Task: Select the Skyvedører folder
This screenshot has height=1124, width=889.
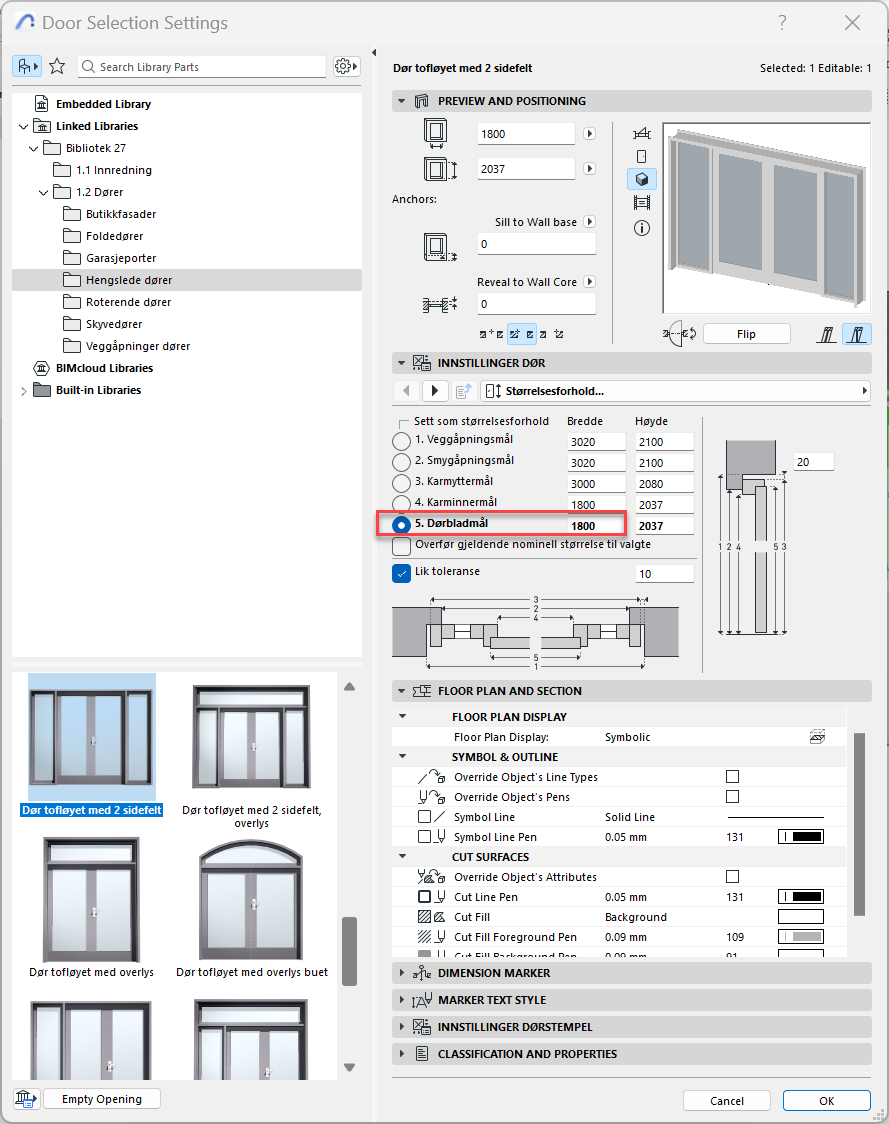Action: 114,324
